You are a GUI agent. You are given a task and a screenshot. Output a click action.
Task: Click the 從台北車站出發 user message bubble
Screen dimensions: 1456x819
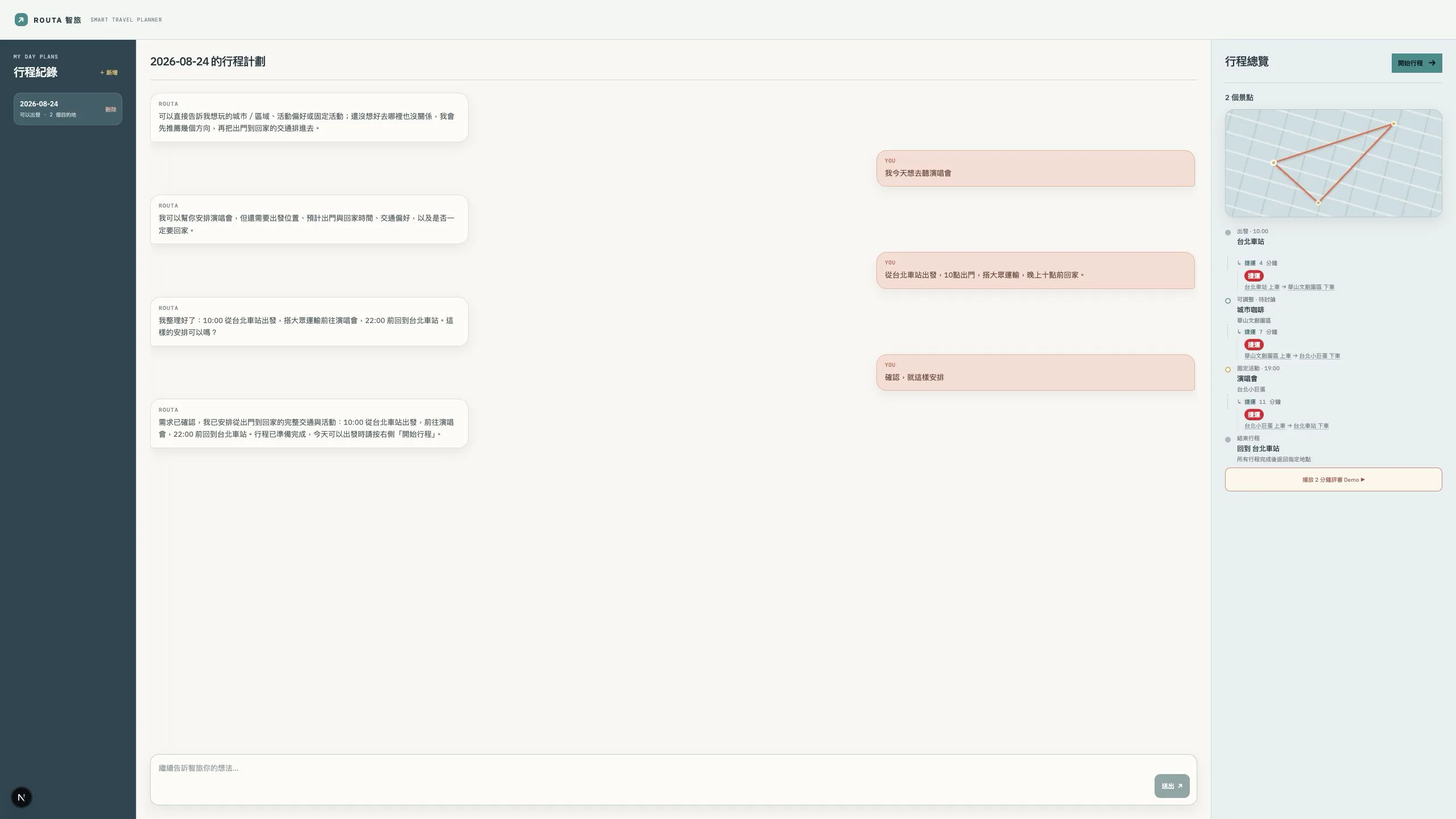click(x=1035, y=270)
